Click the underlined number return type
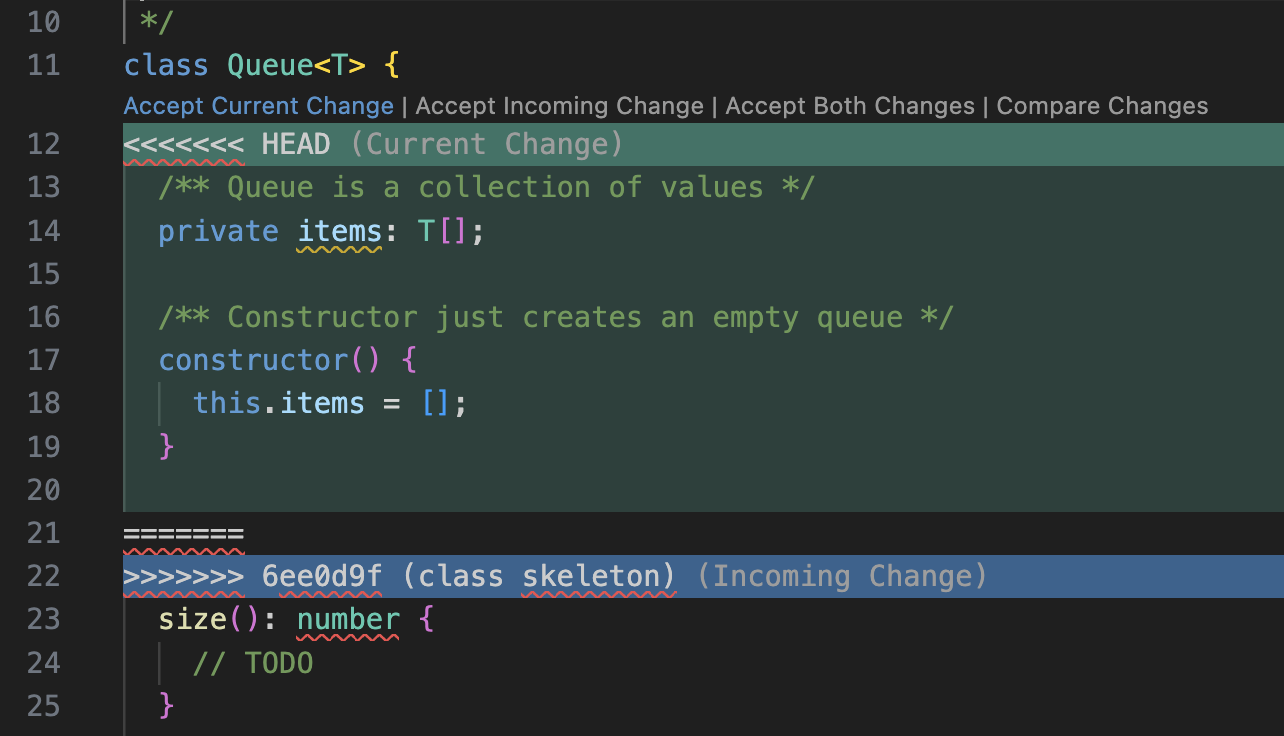 point(347,618)
